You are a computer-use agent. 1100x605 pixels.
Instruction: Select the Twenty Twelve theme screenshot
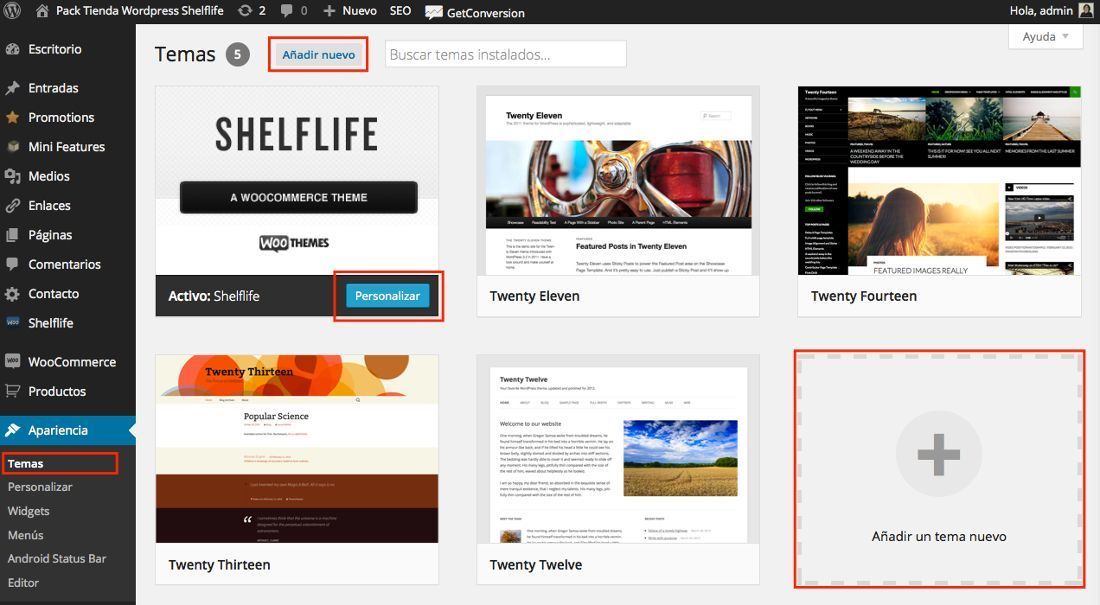pos(618,449)
